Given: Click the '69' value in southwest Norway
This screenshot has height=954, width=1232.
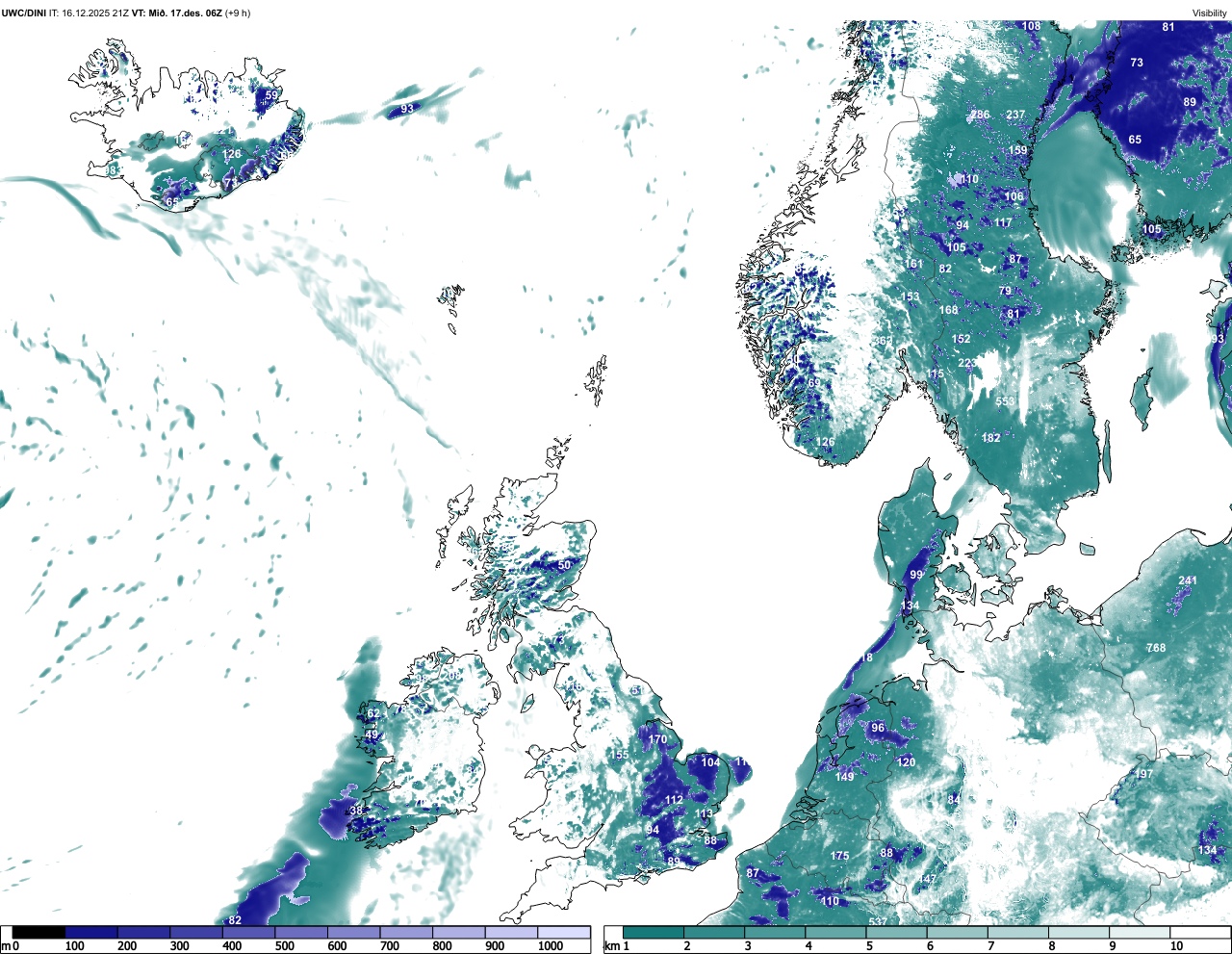Looking at the screenshot, I should click(x=813, y=383).
